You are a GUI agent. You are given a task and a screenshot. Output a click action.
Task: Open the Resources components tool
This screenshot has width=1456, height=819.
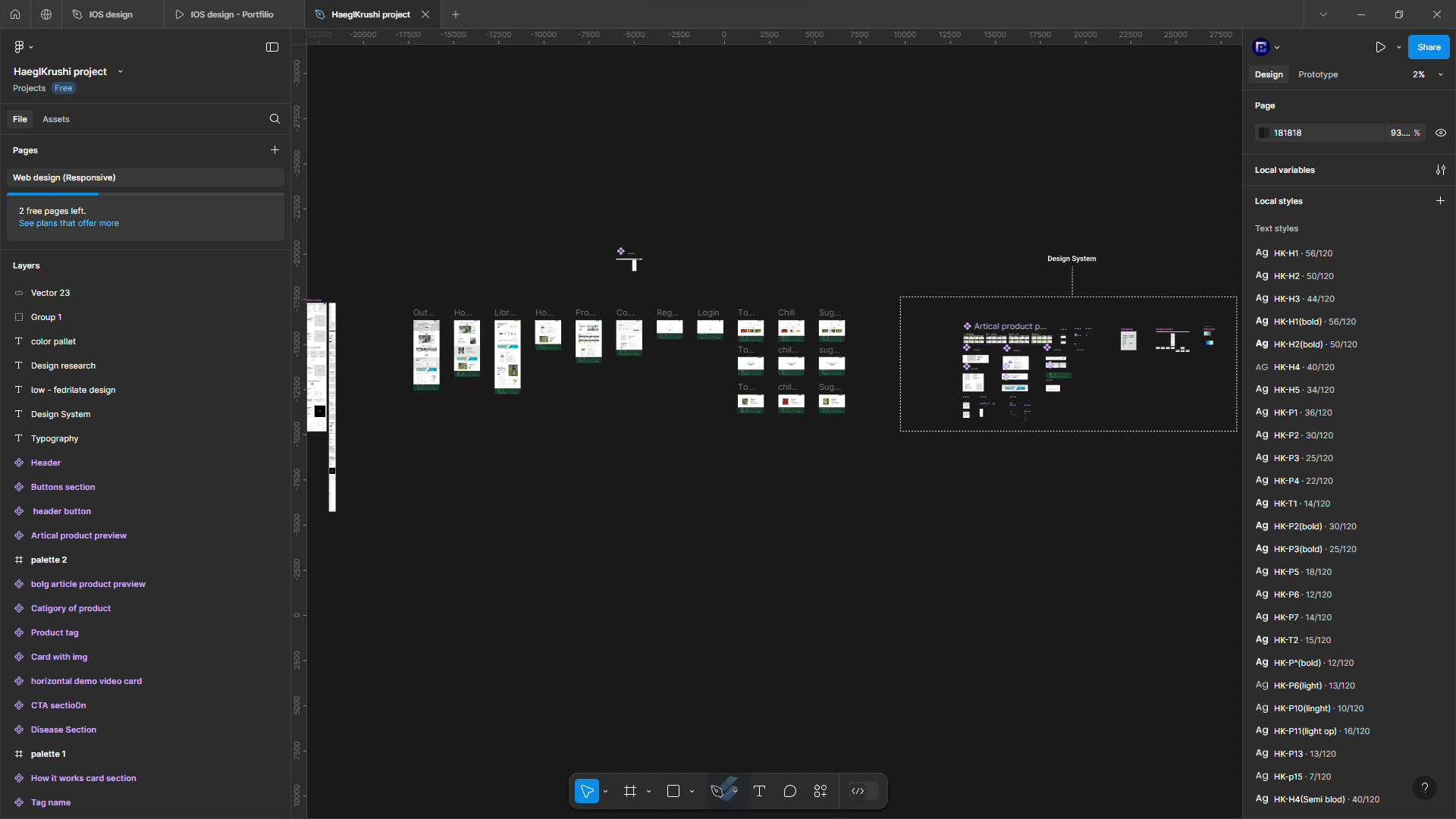coord(821,791)
